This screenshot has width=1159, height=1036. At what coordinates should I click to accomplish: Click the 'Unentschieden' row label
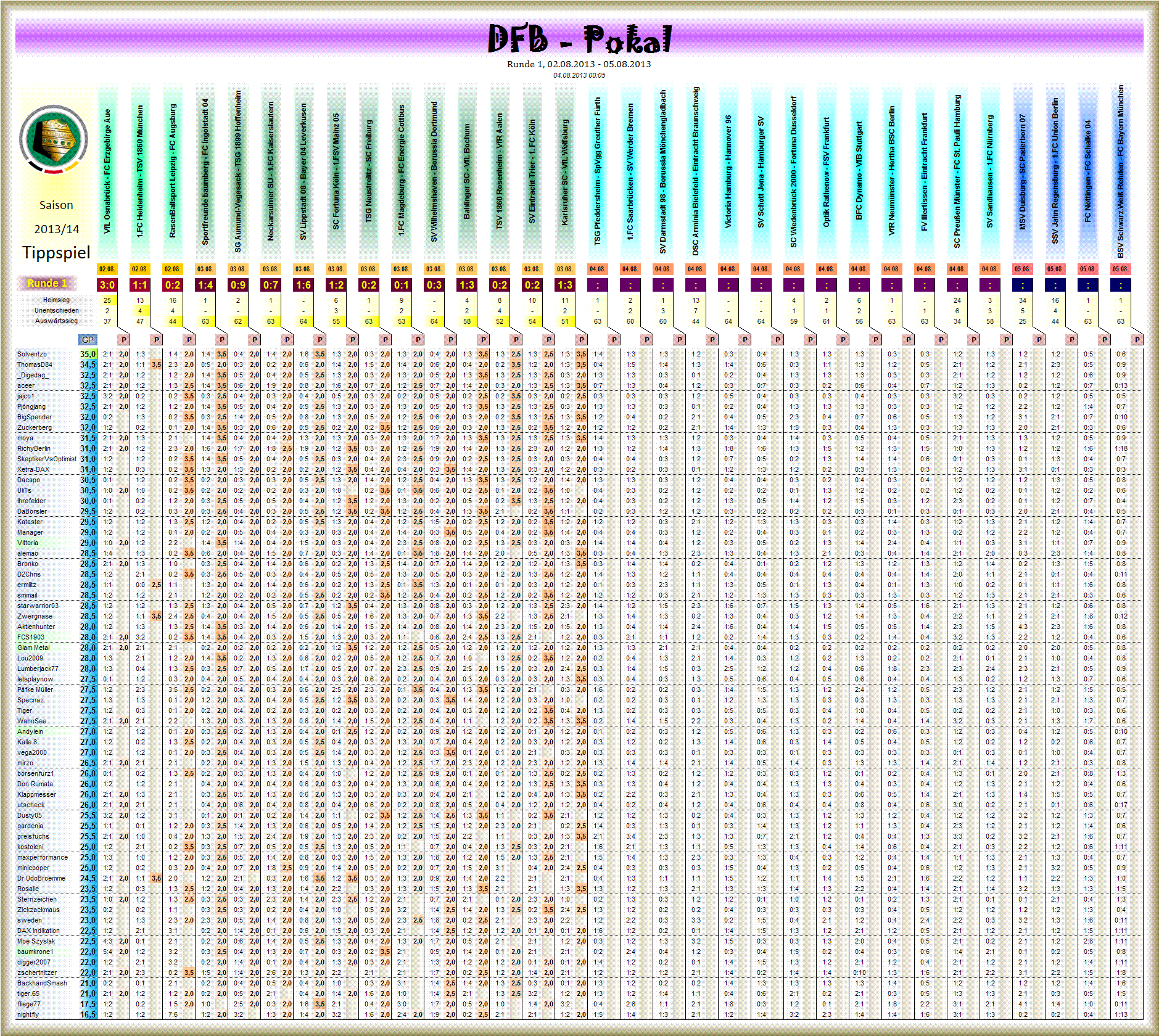pos(56,311)
